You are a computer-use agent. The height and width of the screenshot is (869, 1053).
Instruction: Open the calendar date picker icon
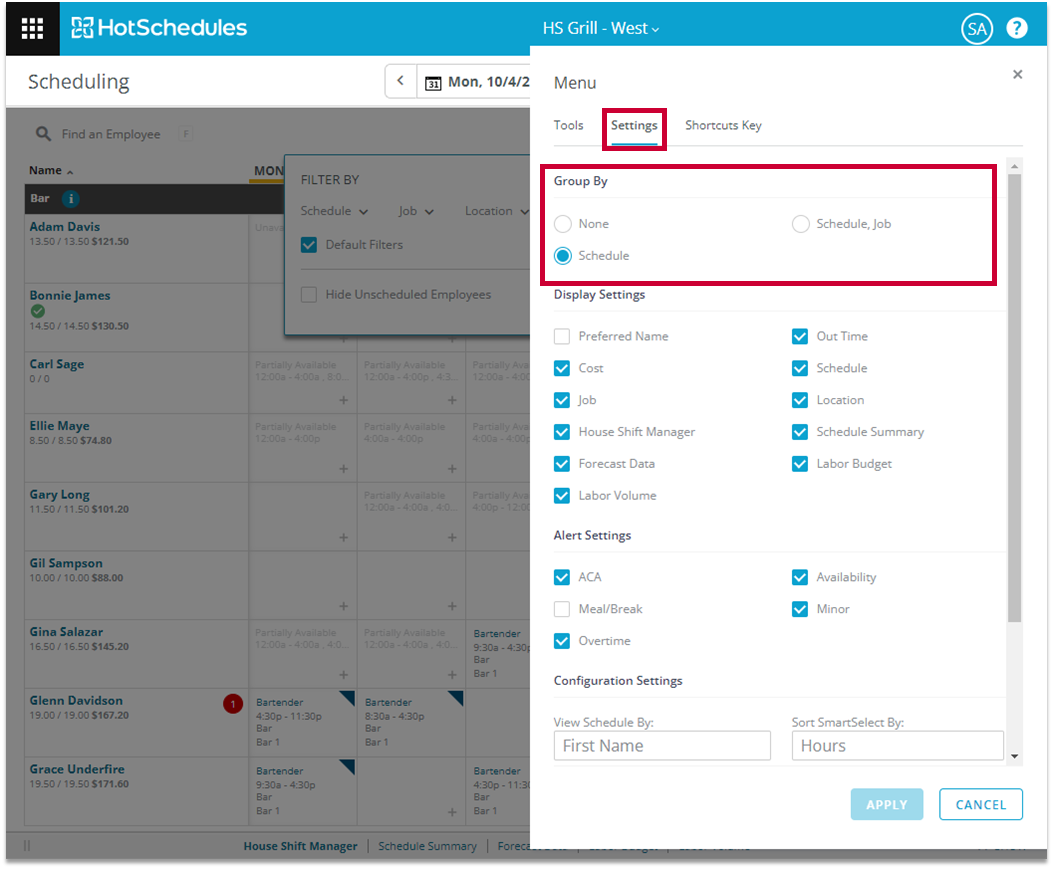coord(434,83)
